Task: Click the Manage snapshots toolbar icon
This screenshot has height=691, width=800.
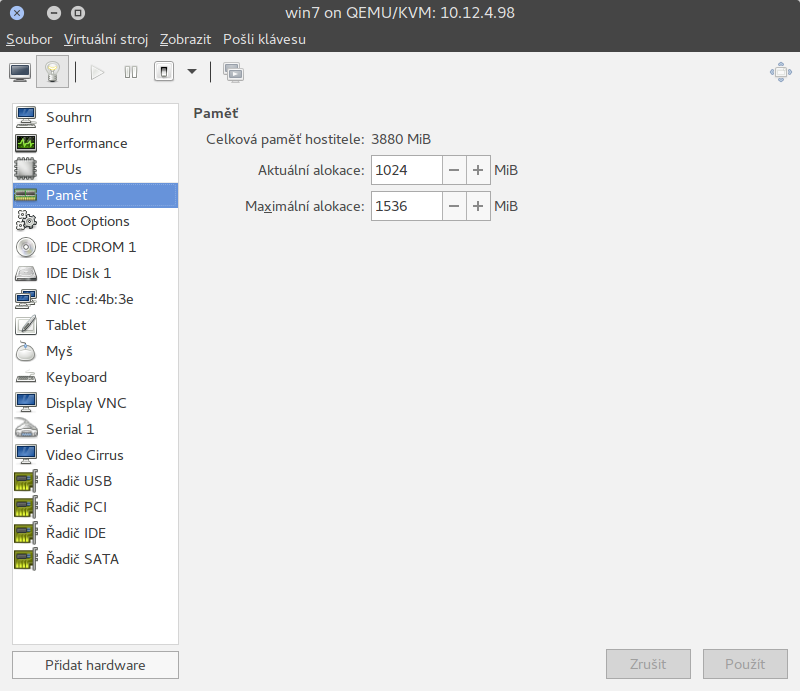Action: (x=233, y=72)
